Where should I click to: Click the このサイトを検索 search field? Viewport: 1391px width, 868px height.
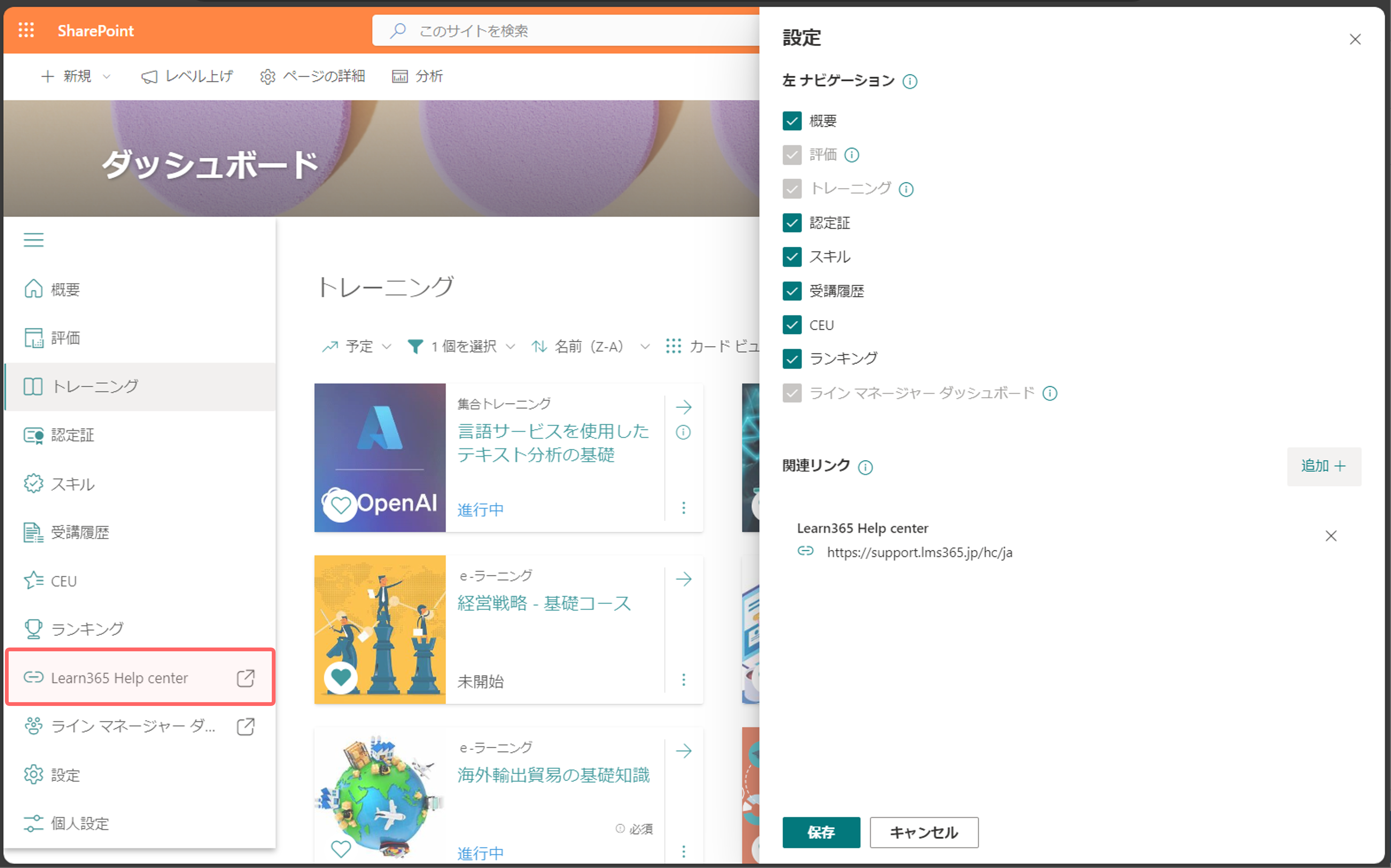[565, 31]
